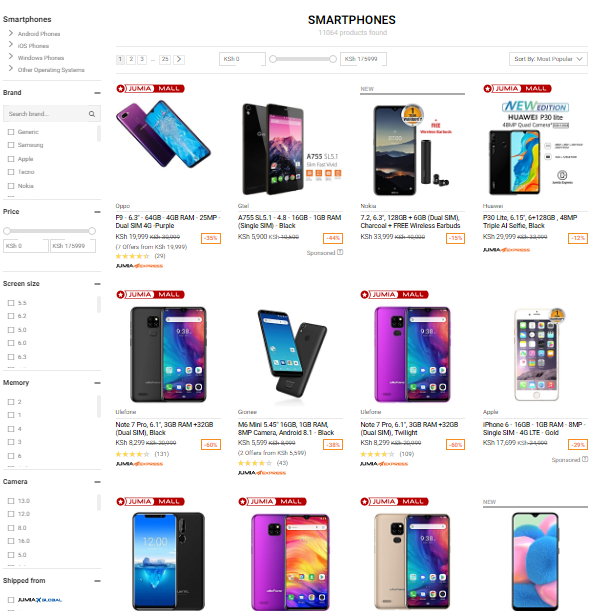Open iOS Phones category link
This screenshot has height=611, width=606.
33,46
